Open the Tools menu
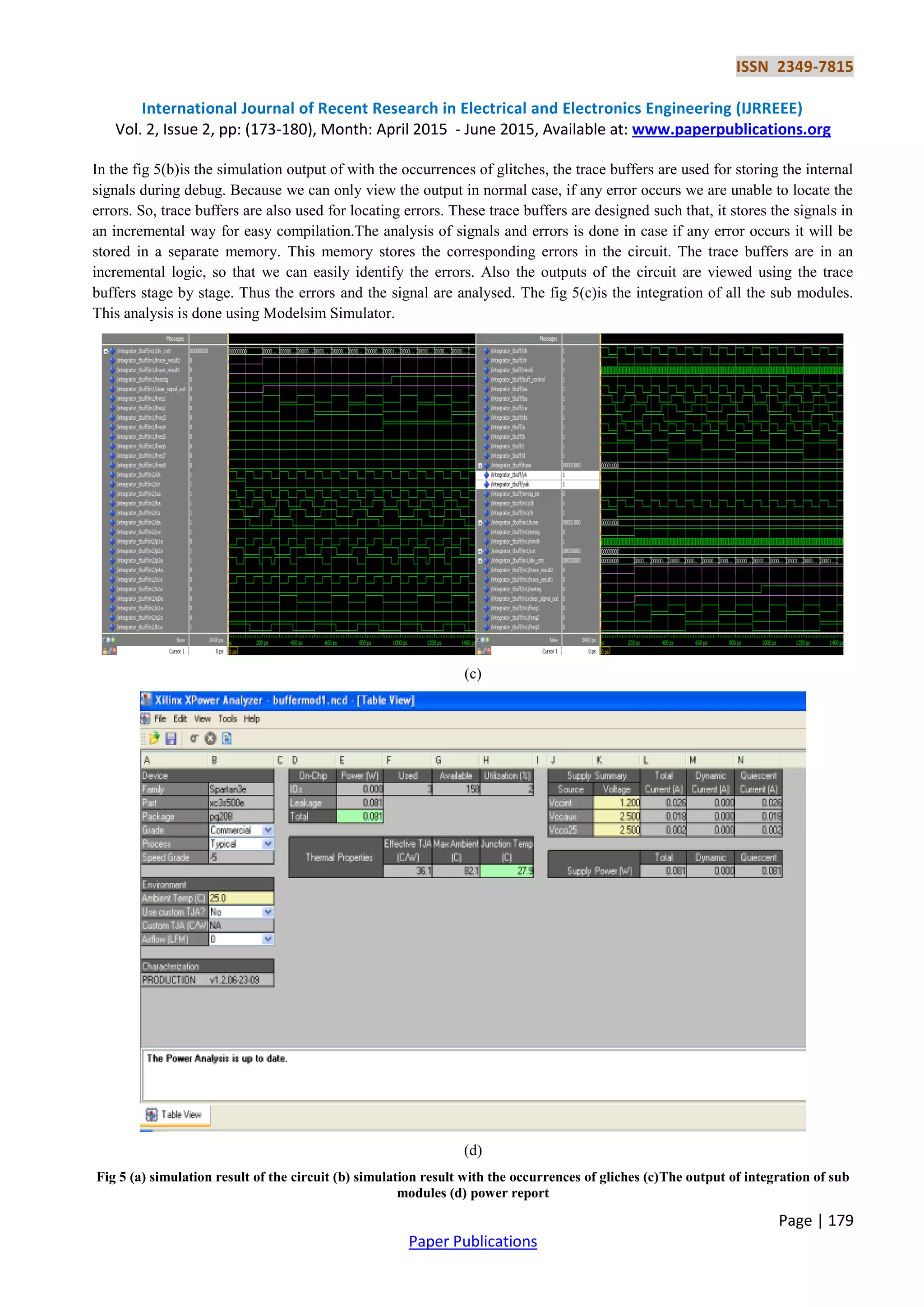924x1307 pixels. point(227,719)
